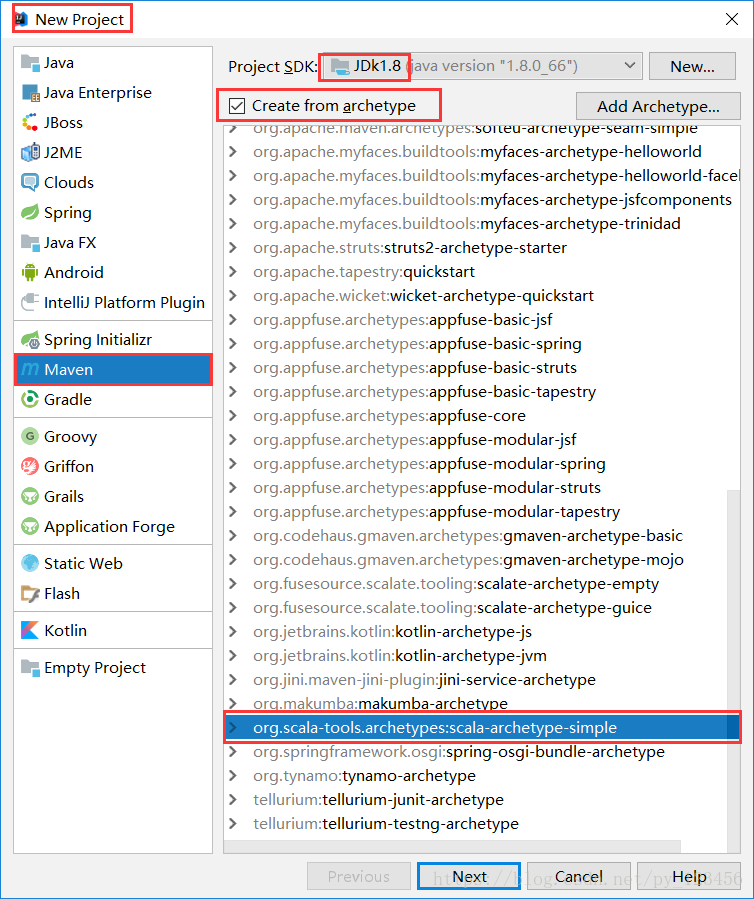Screen dimensions: 754x899
Task: Click the Cancel button
Action: [579, 876]
